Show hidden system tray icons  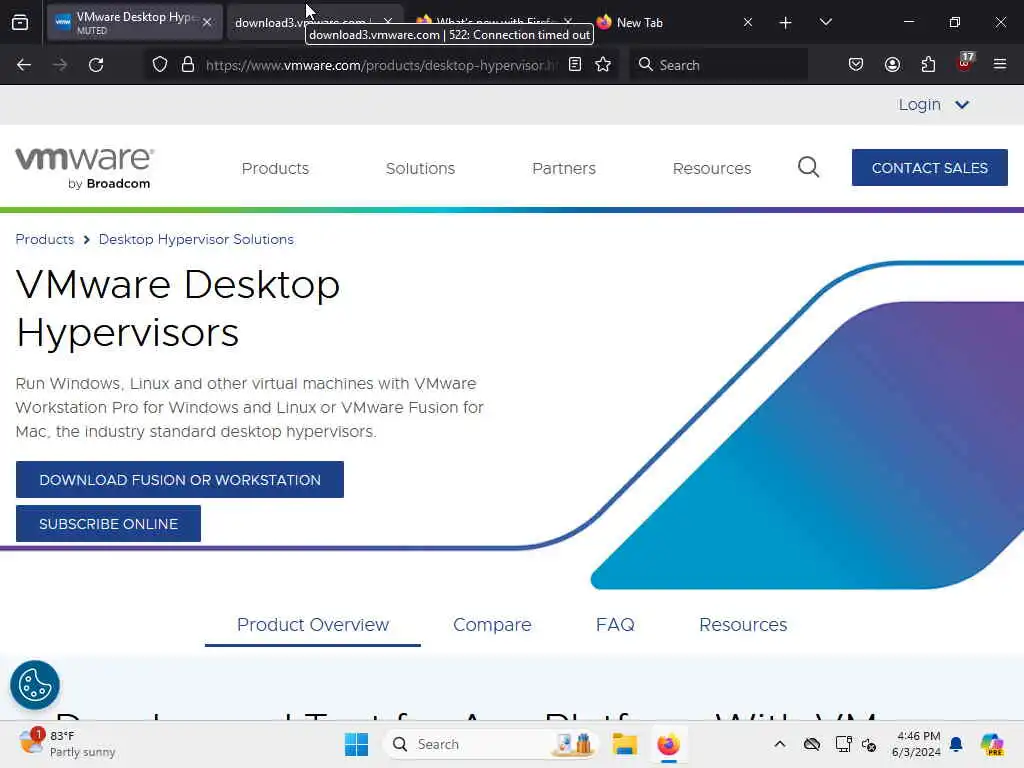click(x=780, y=744)
